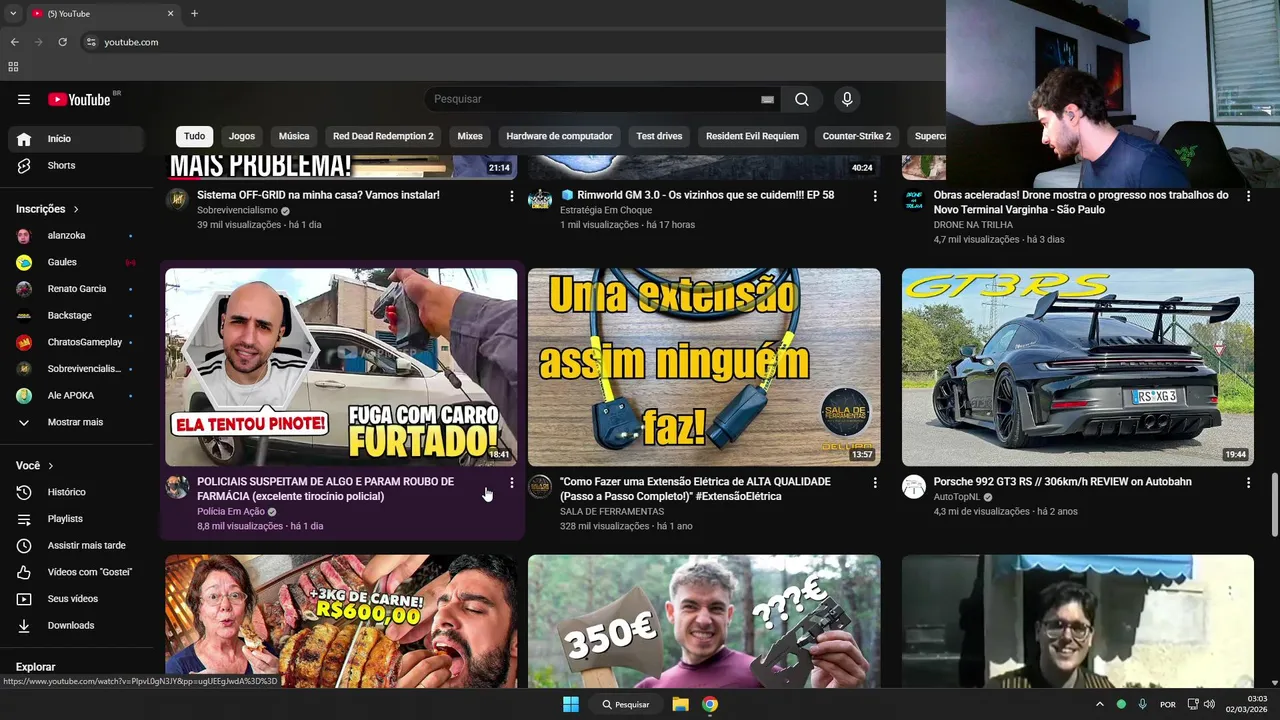Open Estratégia Em Choque channel link
Image resolution: width=1280 pixels, height=720 pixels.
click(x=606, y=211)
